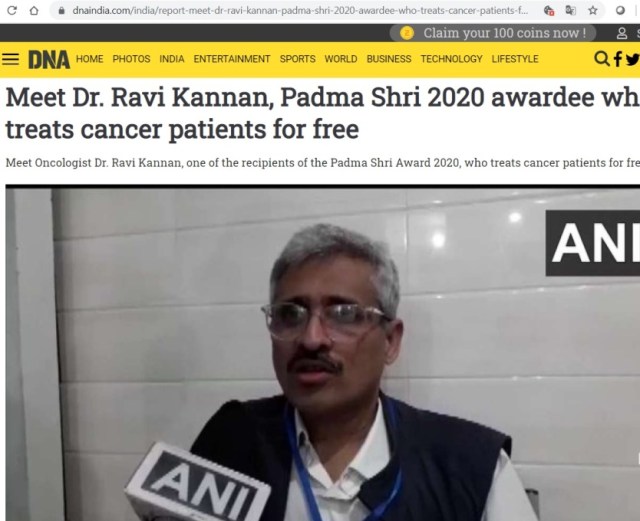Image resolution: width=640 pixels, height=521 pixels.
Task: Click the DNA logo
Action: (x=49, y=60)
